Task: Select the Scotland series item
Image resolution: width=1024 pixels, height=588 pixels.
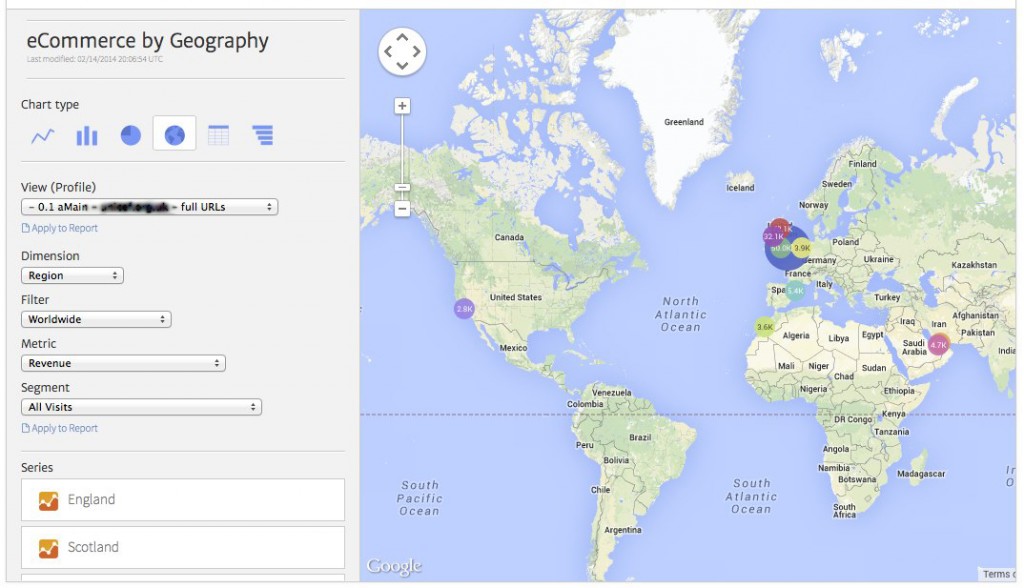Action: pos(182,547)
